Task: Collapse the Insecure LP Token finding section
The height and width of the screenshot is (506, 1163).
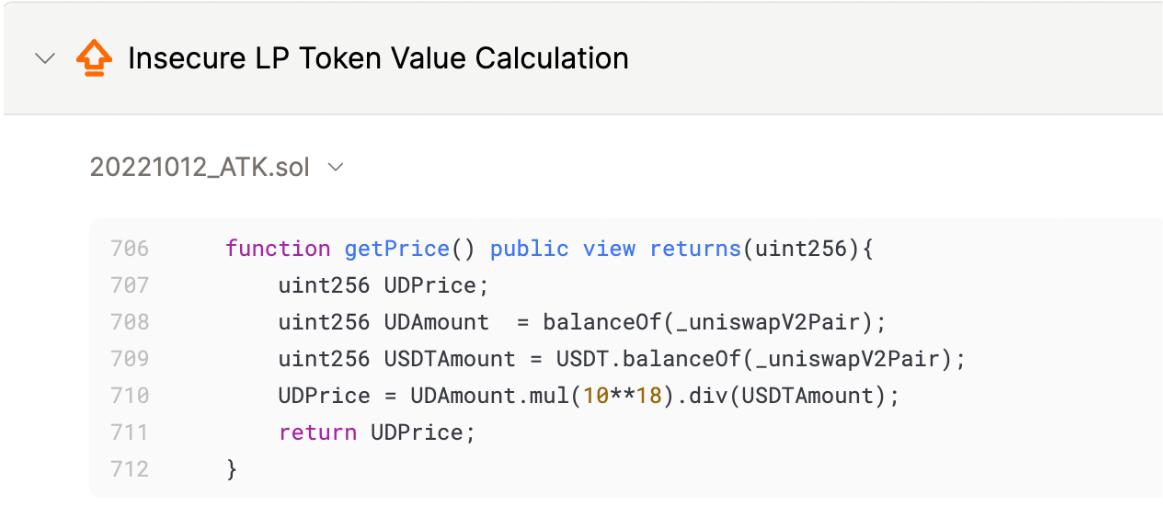Action: coord(45,59)
